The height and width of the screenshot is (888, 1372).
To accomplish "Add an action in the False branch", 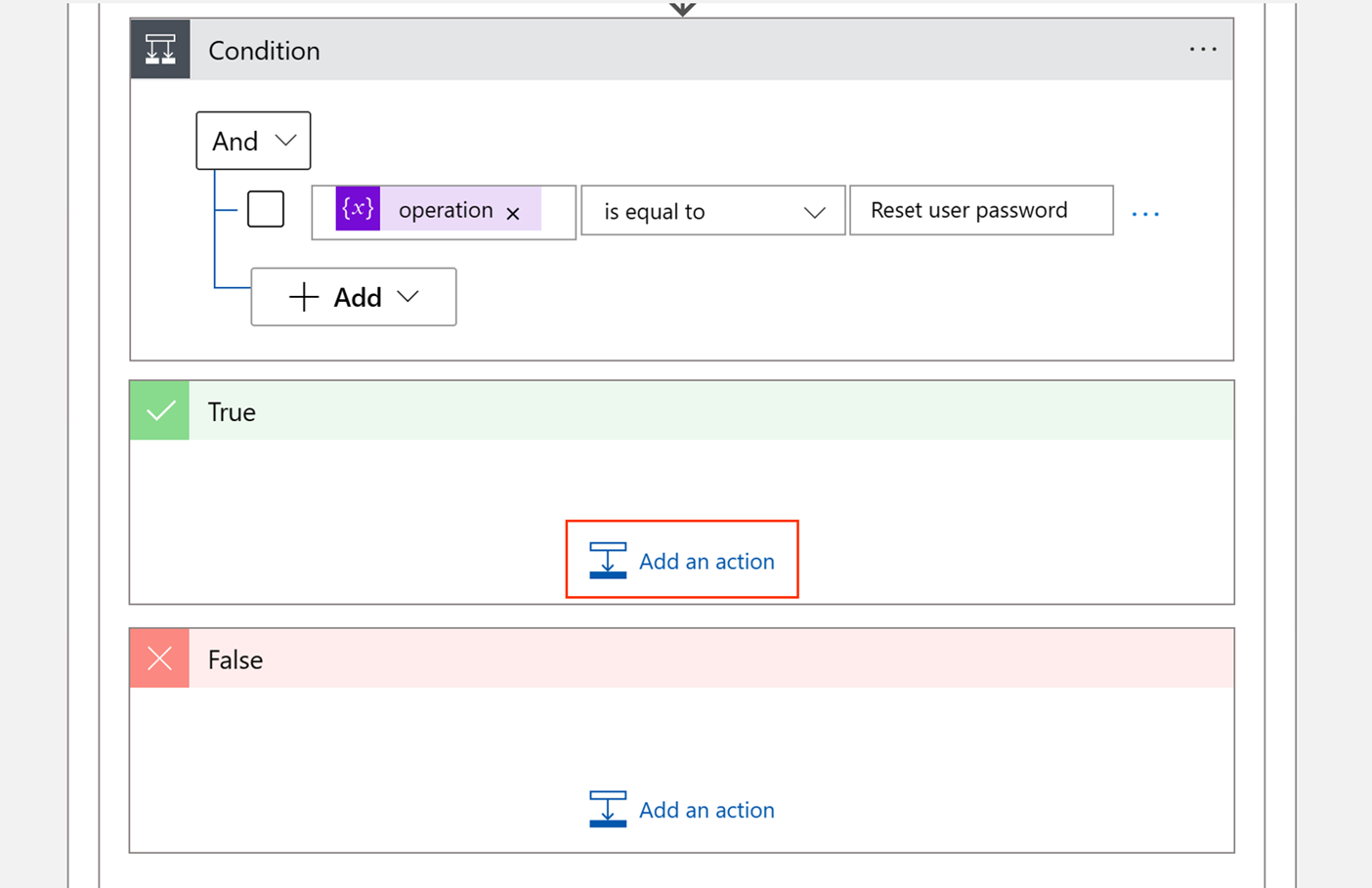I will (706, 810).
